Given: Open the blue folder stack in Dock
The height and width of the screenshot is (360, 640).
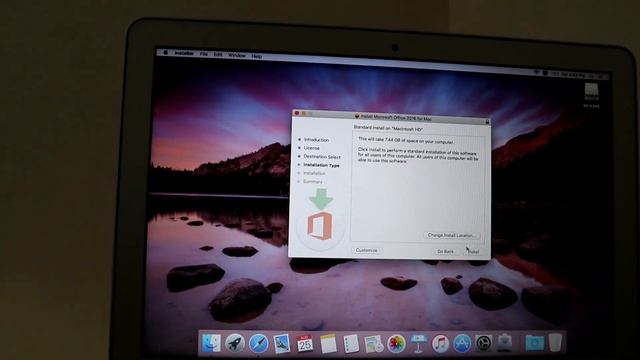Looking at the screenshot, I should point(534,343).
